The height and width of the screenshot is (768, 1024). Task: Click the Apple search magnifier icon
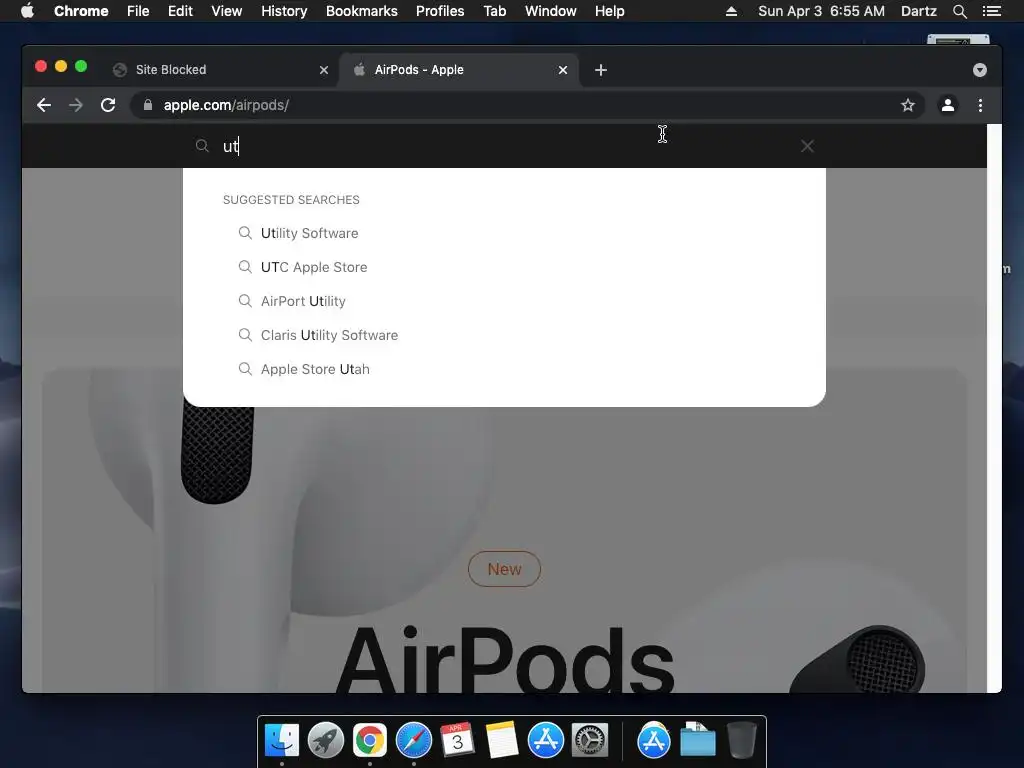(x=202, y=146)
